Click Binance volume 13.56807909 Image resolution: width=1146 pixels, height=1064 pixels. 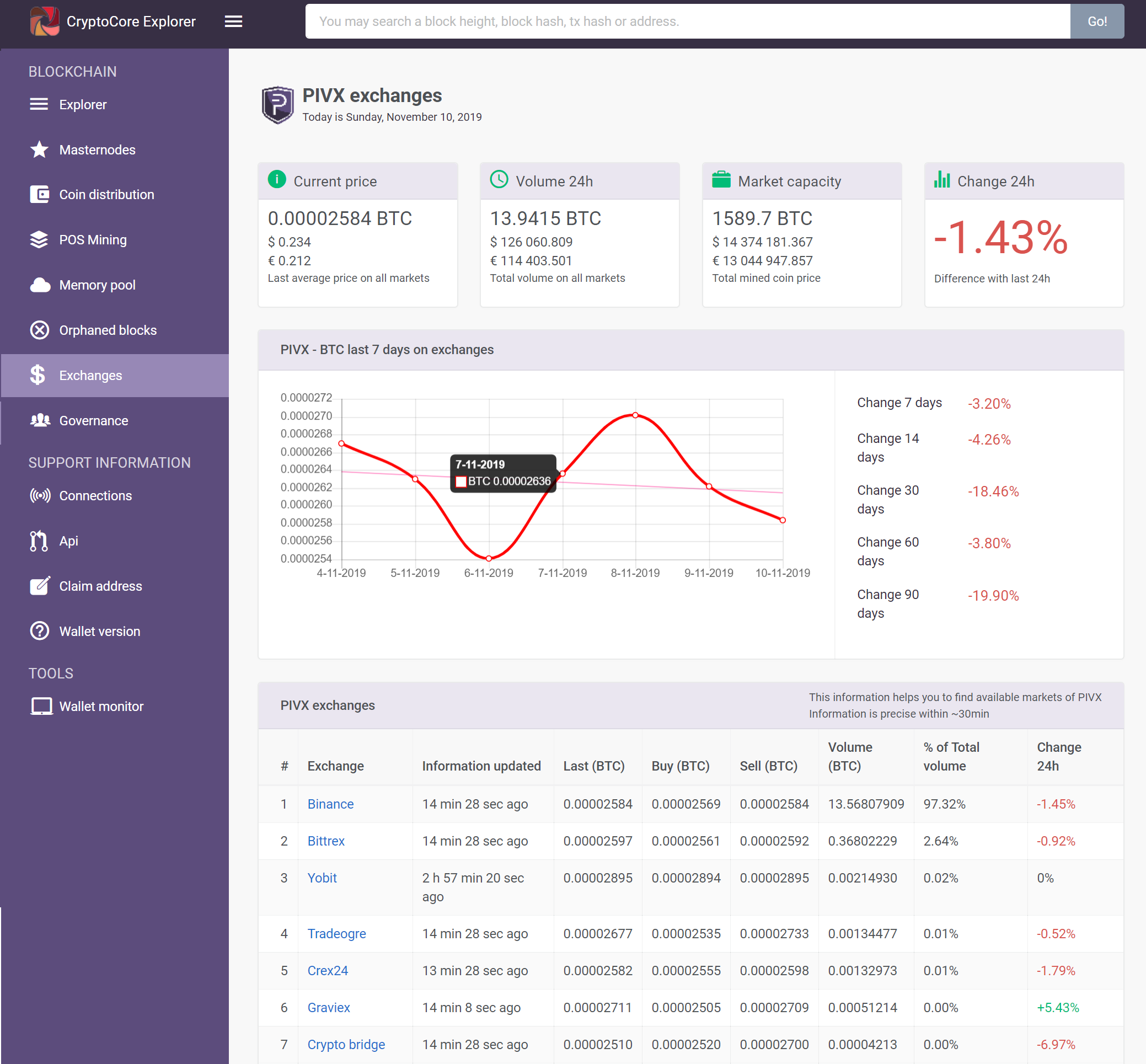tap(866, 804)
